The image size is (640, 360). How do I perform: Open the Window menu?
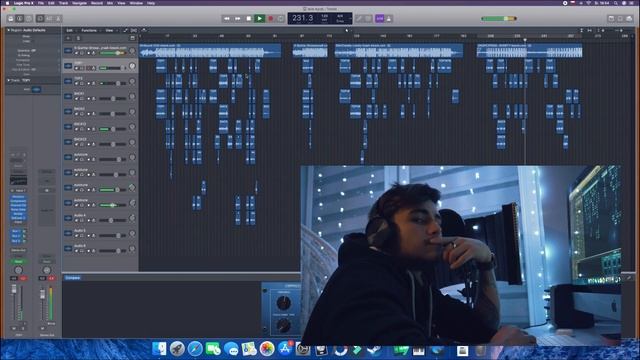[136, 3]
